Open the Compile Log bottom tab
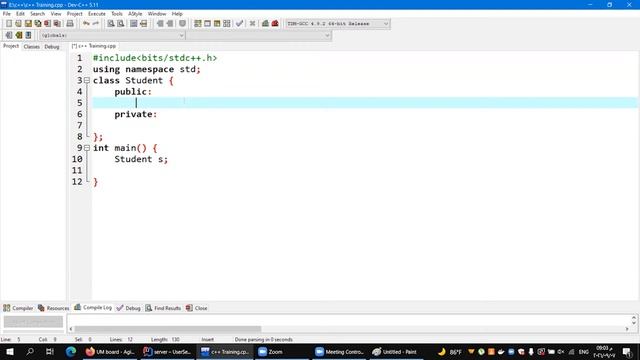 pos(93,307)
